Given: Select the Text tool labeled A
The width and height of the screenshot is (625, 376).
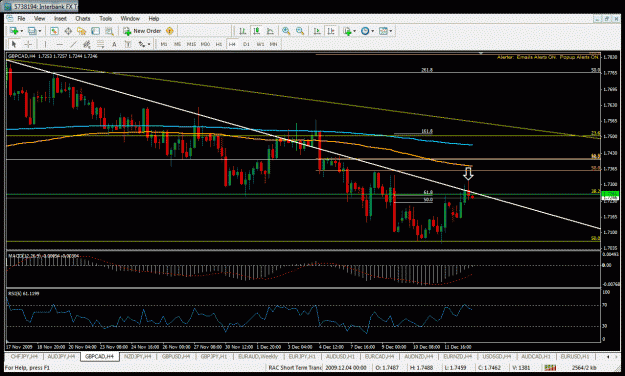Looking at the screenshot, I should tap(114, 44).
